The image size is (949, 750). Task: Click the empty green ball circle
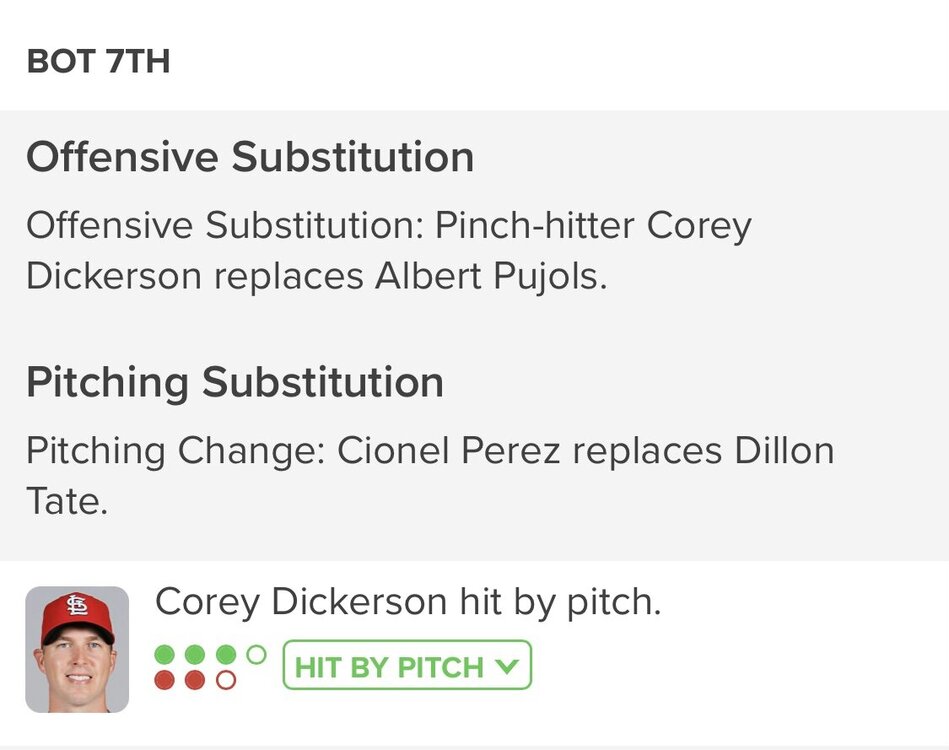click(256, 655)
